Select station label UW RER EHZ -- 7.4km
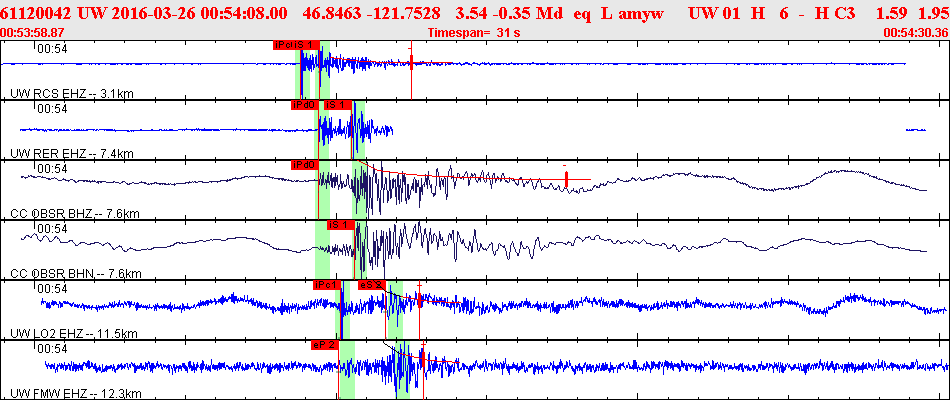Viewport: 950px width, 400px height. point(72,154)
